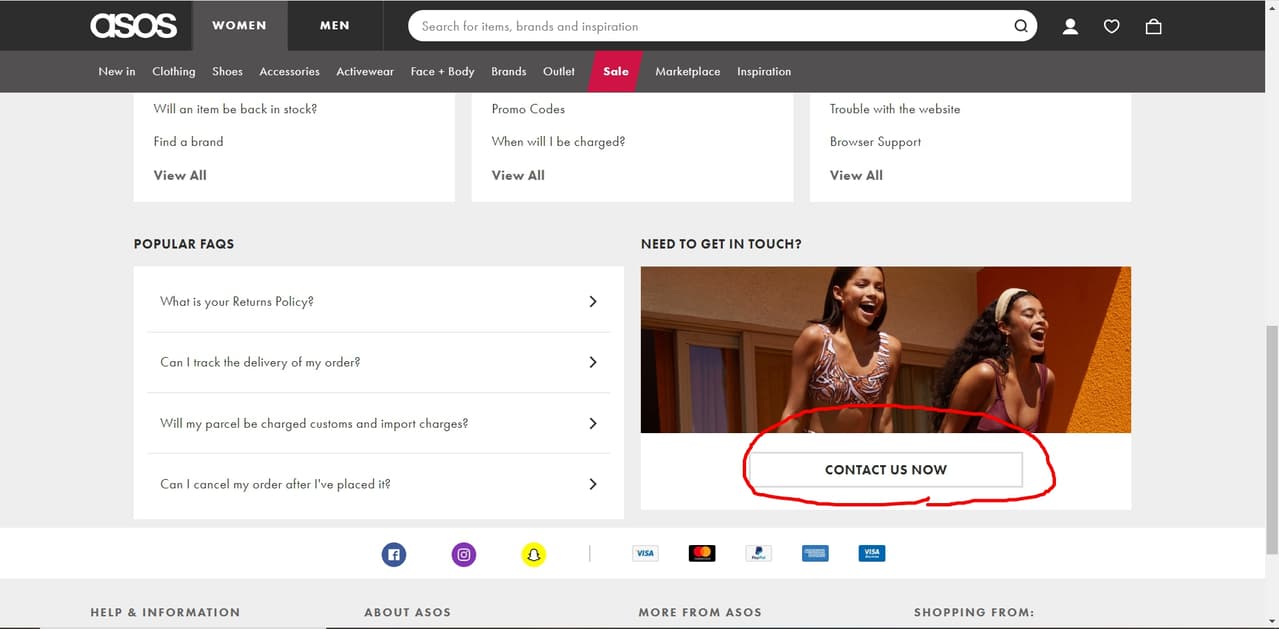1279x629 pixels.
Task: Open the Find a brand link
Action: tap(188, 142)
